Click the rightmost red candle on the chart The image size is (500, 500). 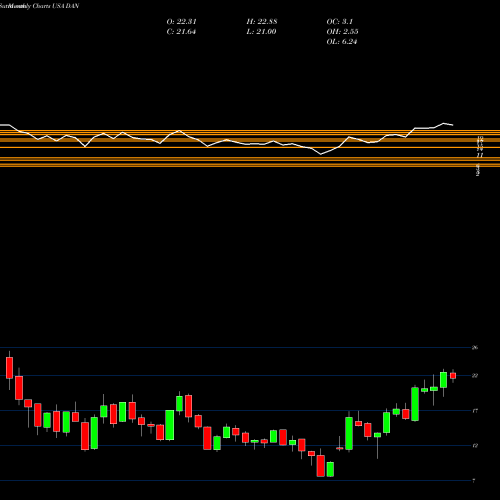point(453,376)
